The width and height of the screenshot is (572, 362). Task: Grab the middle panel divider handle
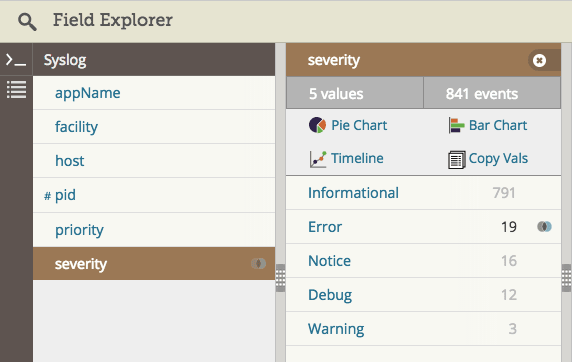(x=280, y=278)
